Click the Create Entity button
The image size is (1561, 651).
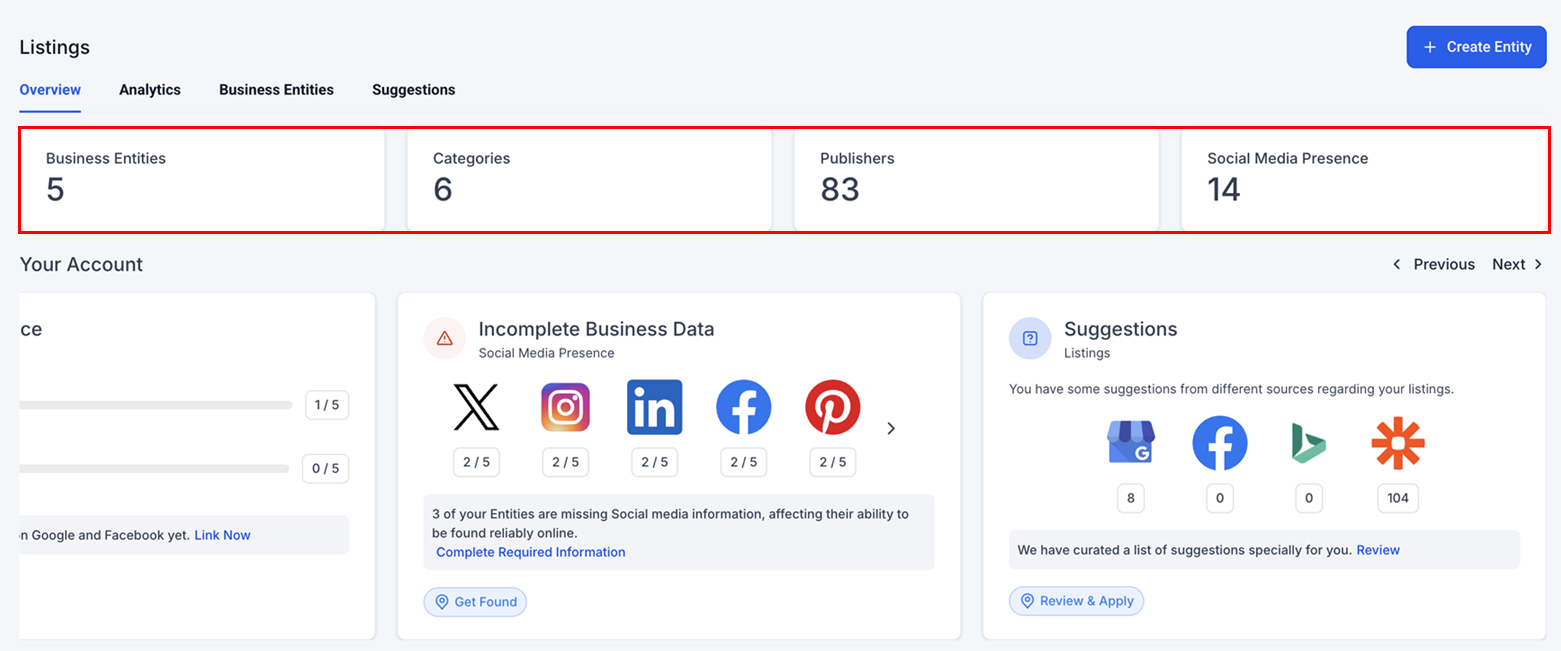[1476, 47]
